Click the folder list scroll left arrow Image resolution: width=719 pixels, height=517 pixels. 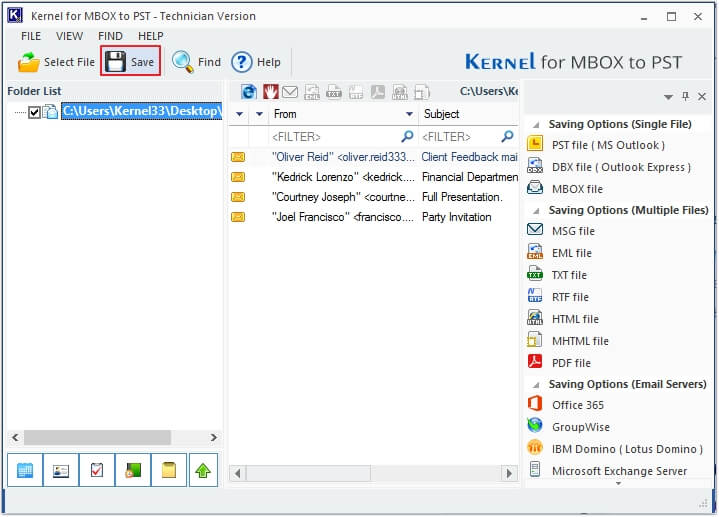point(16,438)
